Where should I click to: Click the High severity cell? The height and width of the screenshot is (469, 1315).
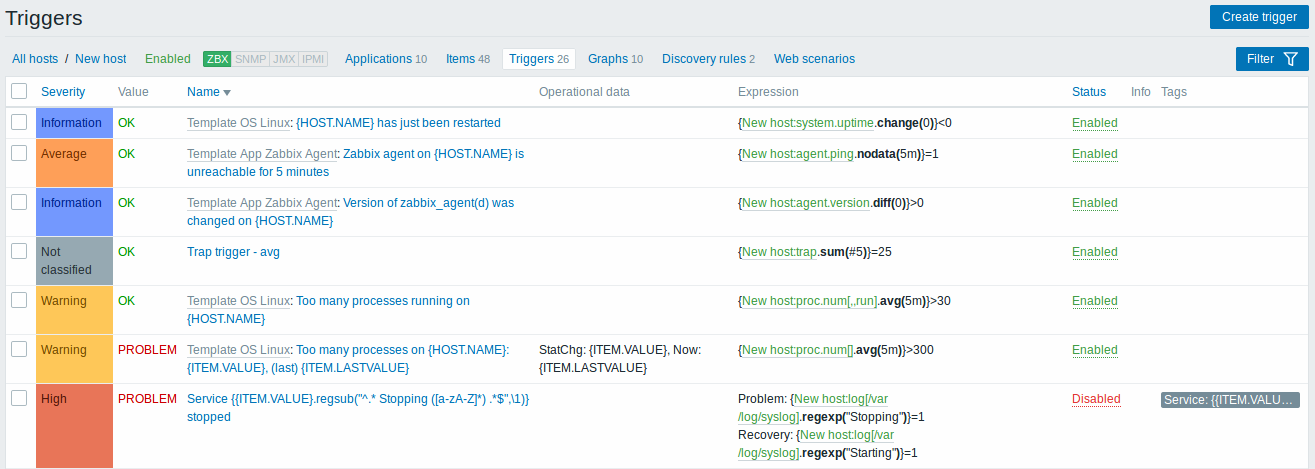point(75,426)
